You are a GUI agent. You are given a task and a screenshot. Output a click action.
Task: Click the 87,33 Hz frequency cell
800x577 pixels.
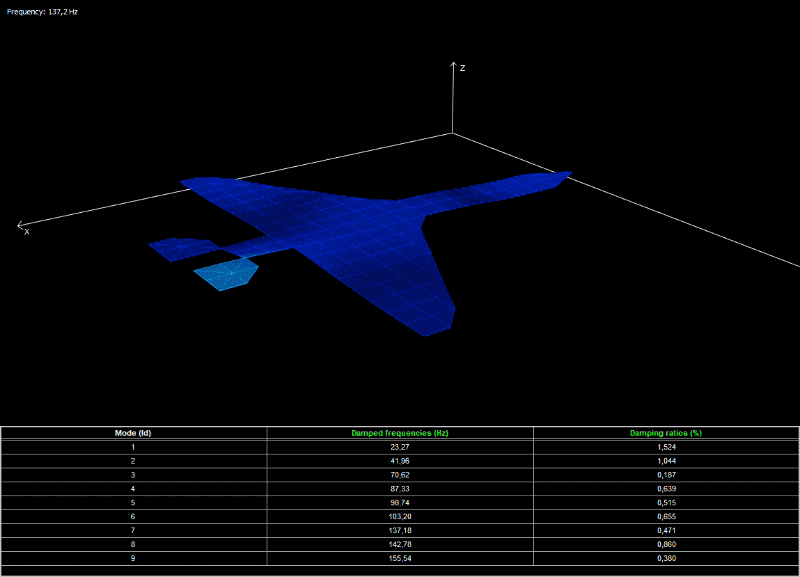pos(400,489)
